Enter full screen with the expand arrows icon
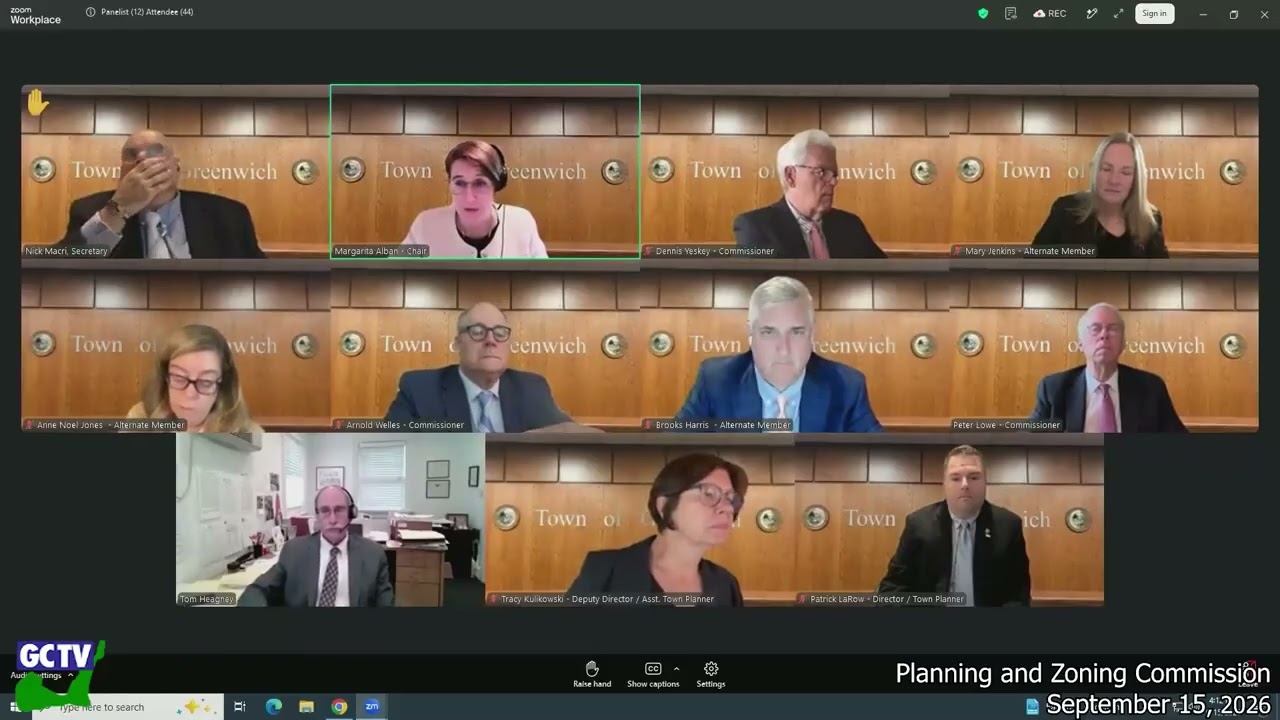Image resolution: width=1280 pixels, height=720 pixels. coord(1118,13)
